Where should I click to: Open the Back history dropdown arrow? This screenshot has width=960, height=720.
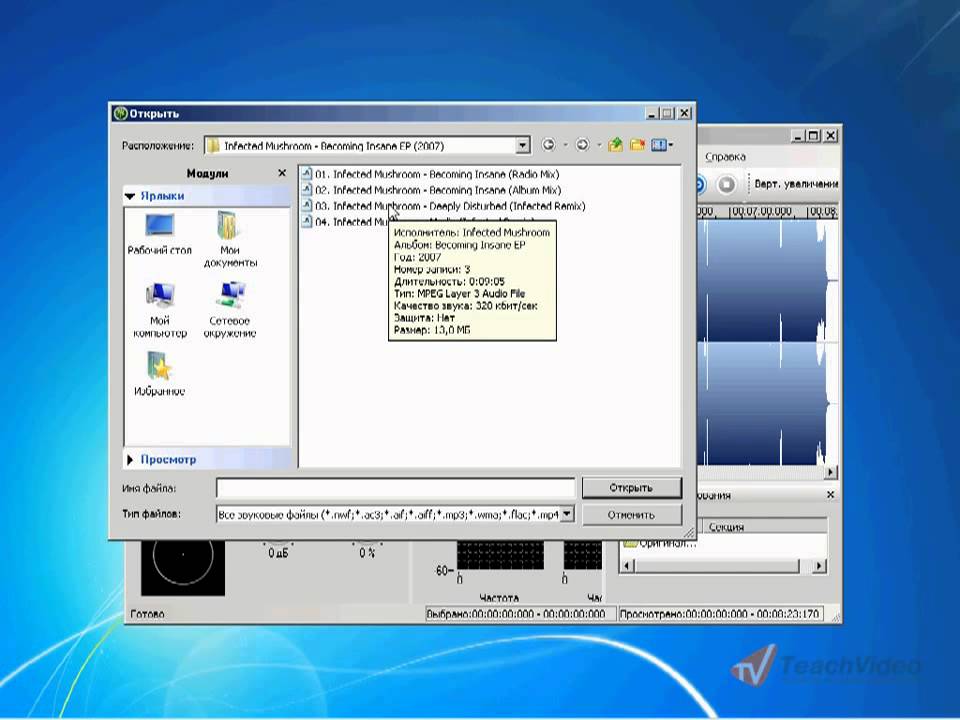(x=565, y=145)
